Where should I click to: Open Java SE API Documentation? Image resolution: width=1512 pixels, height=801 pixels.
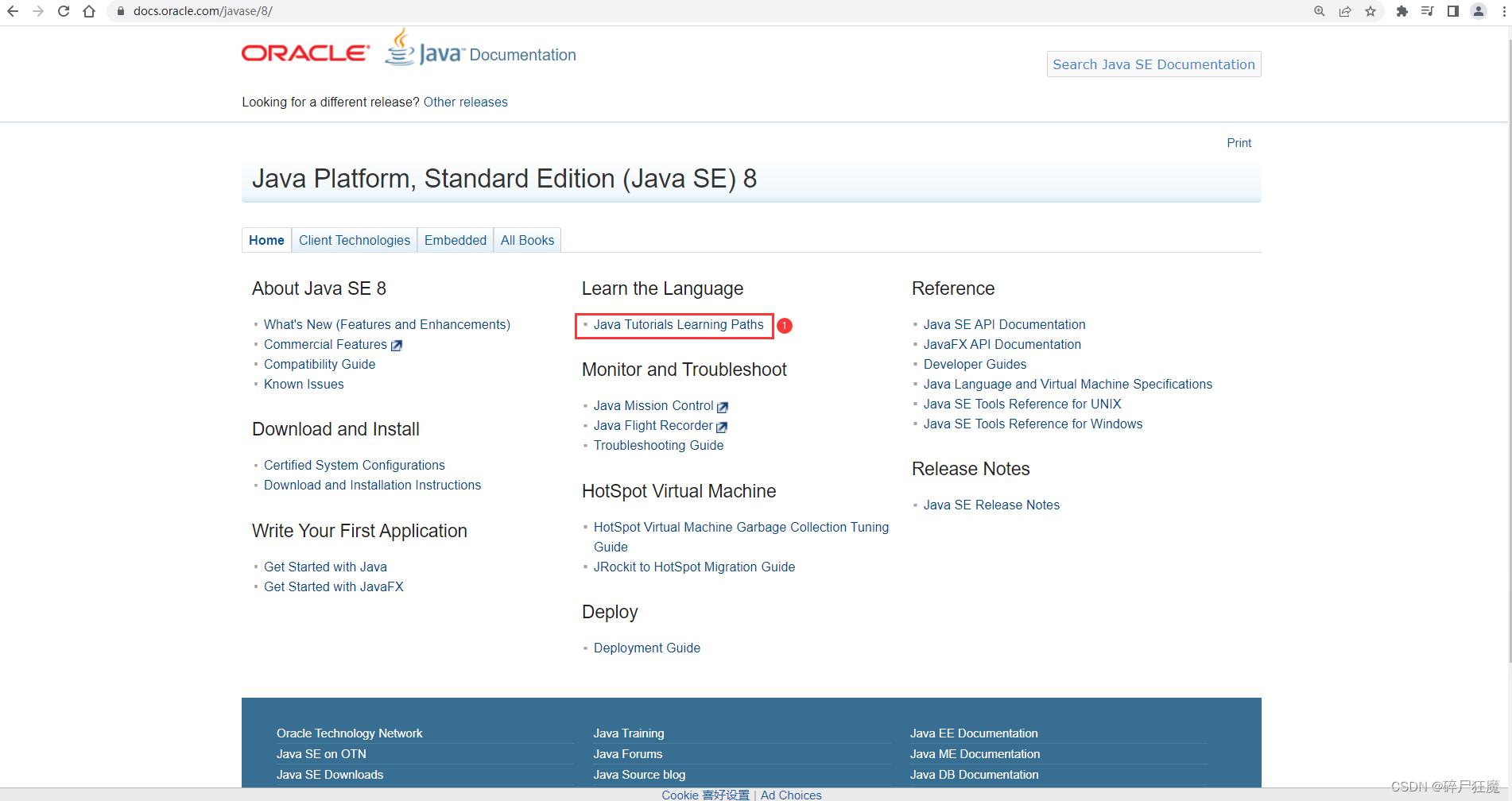(x=1004, y=324)
